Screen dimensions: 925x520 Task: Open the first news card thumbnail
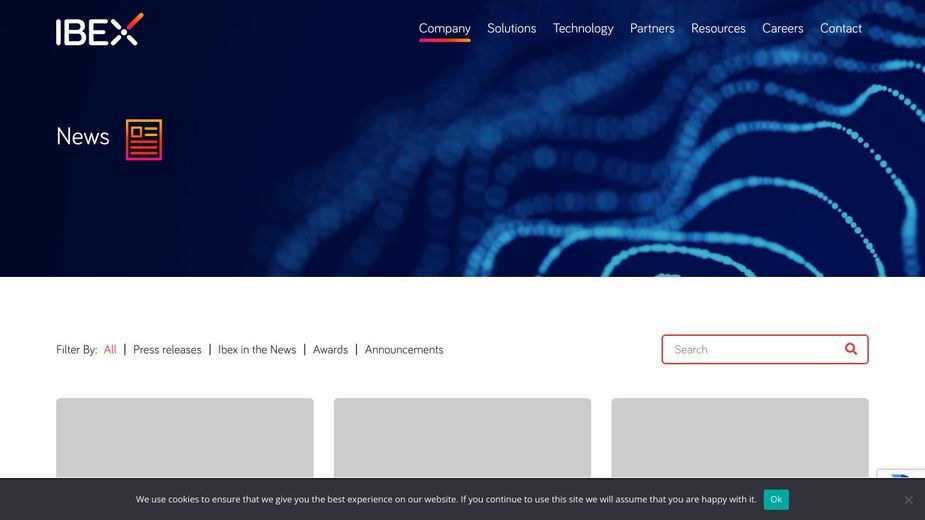point(185,437)
